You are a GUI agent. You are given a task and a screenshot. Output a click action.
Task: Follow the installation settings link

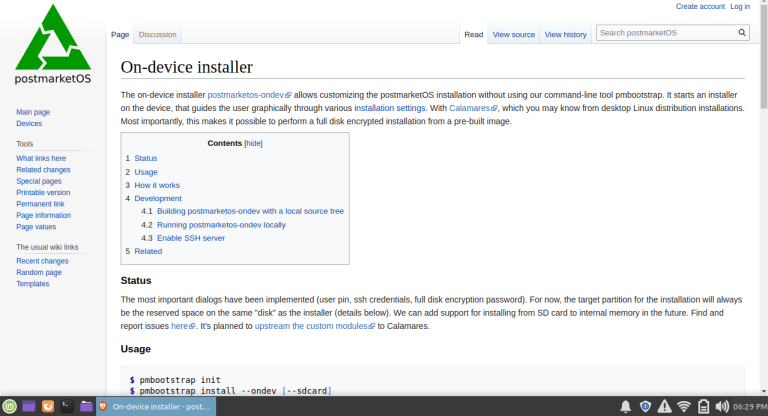pos(389,108)
